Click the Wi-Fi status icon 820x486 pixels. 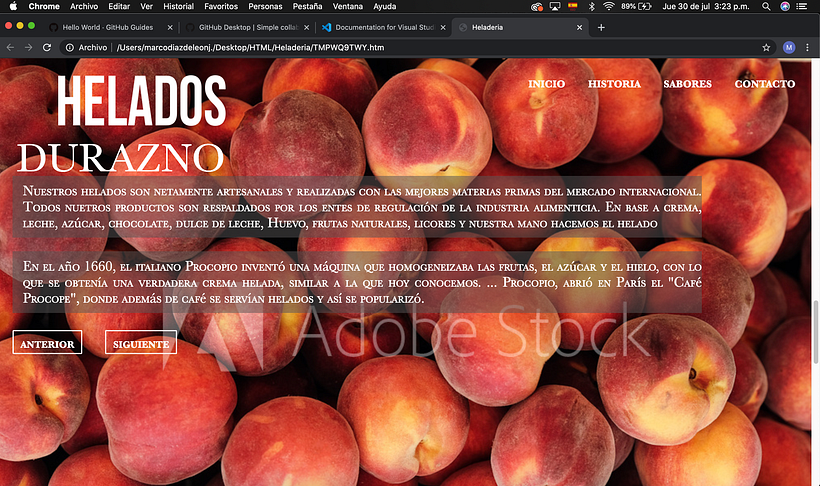(x=608, y=6)
